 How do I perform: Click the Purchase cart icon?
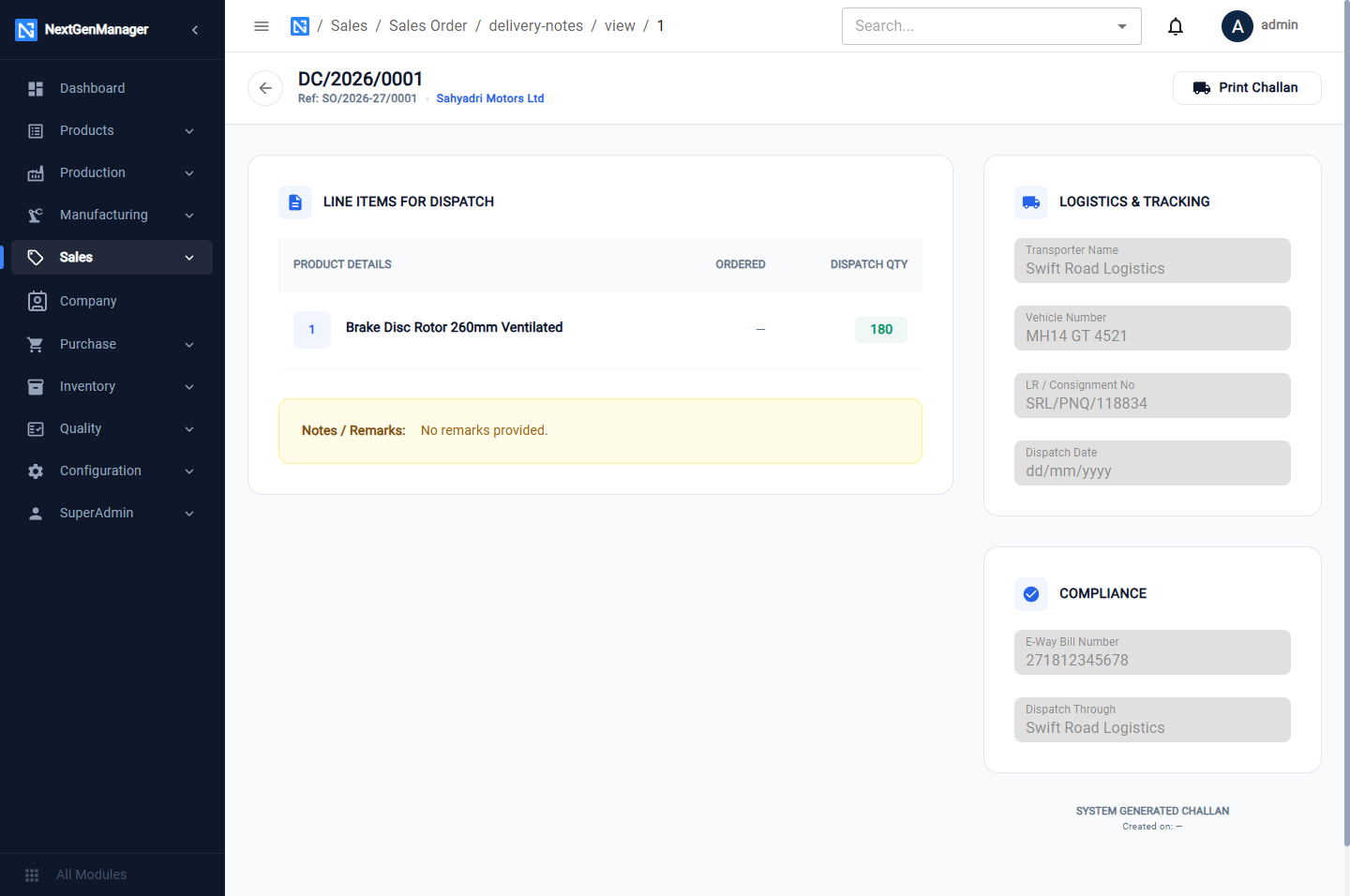pos(36,344)
